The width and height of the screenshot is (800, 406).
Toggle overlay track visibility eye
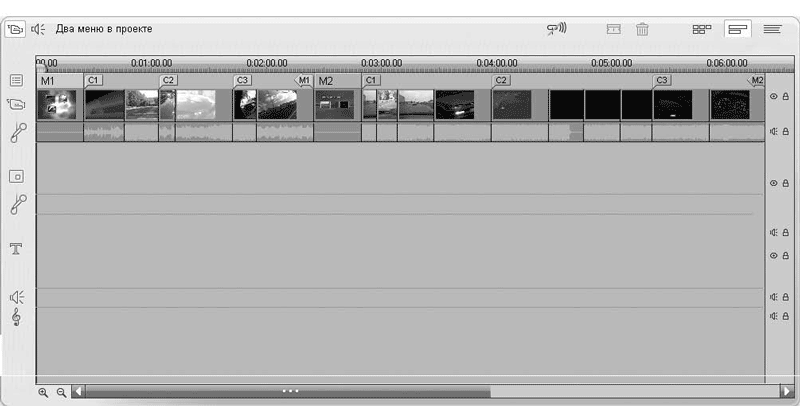coord(773,183)
